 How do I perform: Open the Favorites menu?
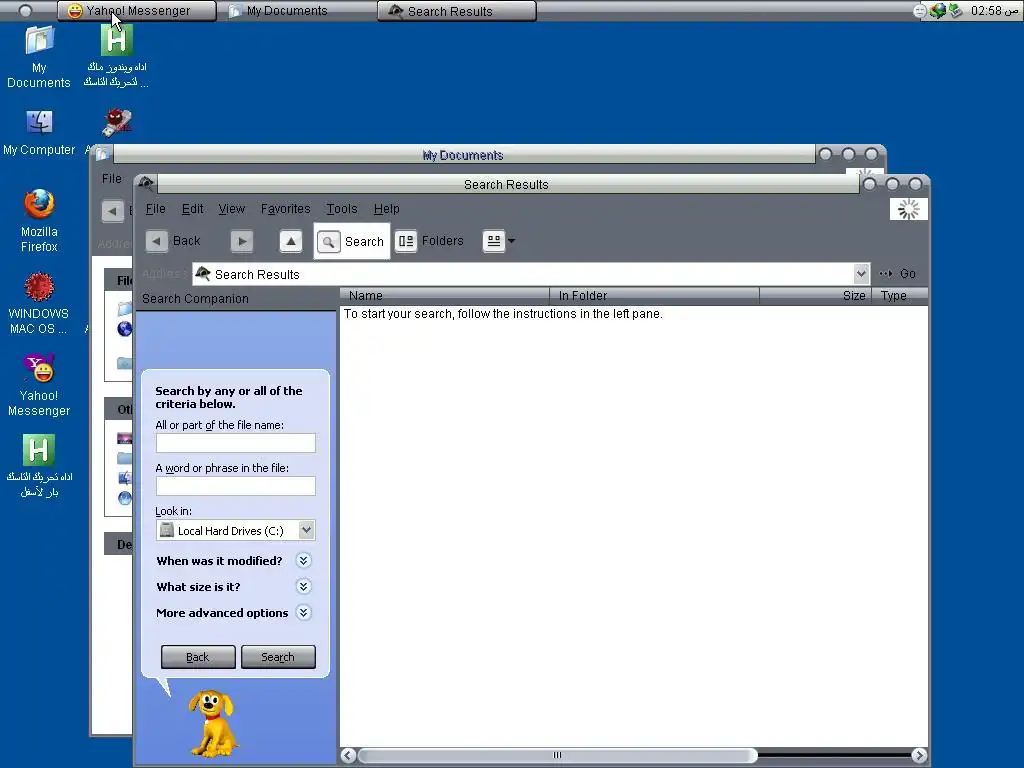285,209
